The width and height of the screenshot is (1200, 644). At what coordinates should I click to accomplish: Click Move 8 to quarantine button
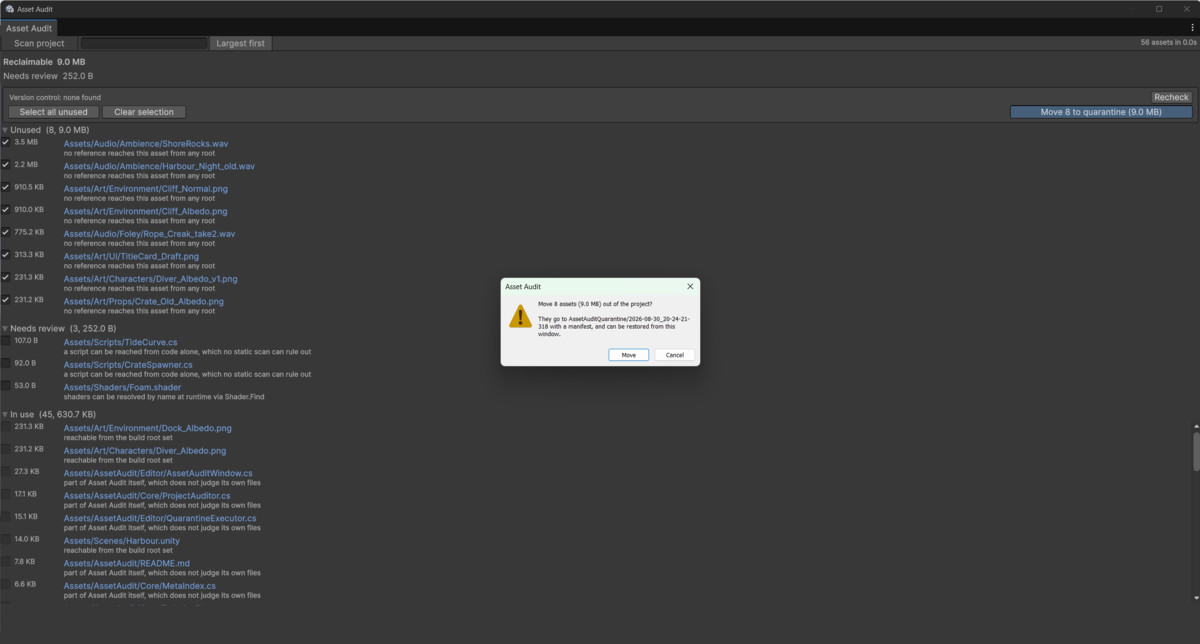coord(1101,112)
